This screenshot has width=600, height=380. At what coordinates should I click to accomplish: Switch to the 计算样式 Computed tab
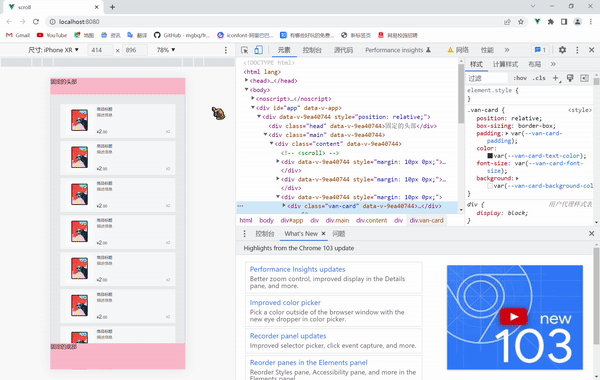(x=505, y=64)
